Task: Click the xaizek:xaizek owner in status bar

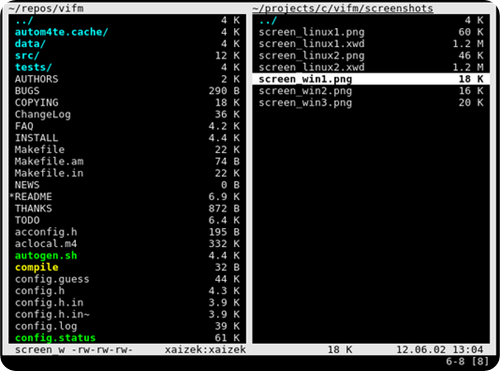Action: coord(205,350)
